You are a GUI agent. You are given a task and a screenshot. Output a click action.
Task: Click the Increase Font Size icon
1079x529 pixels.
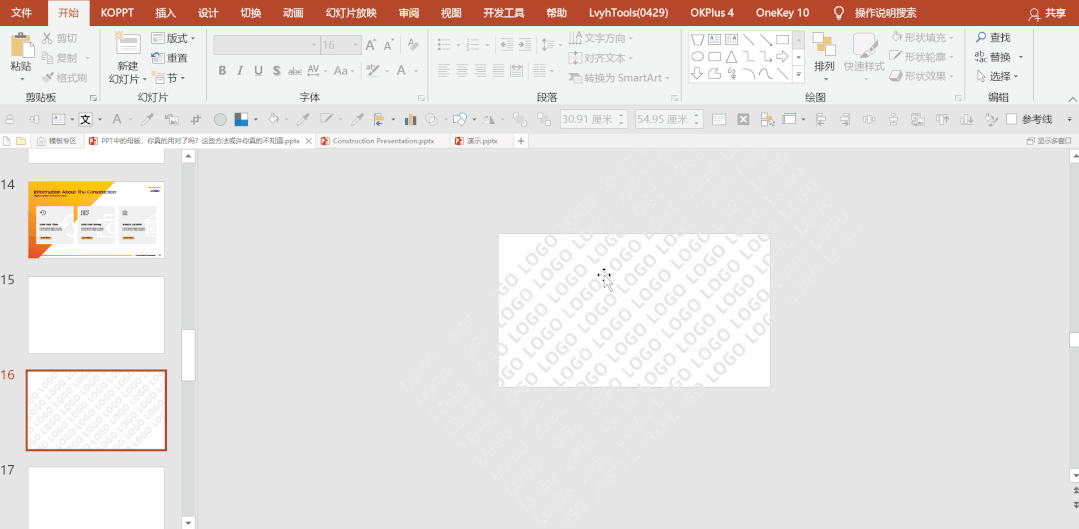[x=371, y=45]
